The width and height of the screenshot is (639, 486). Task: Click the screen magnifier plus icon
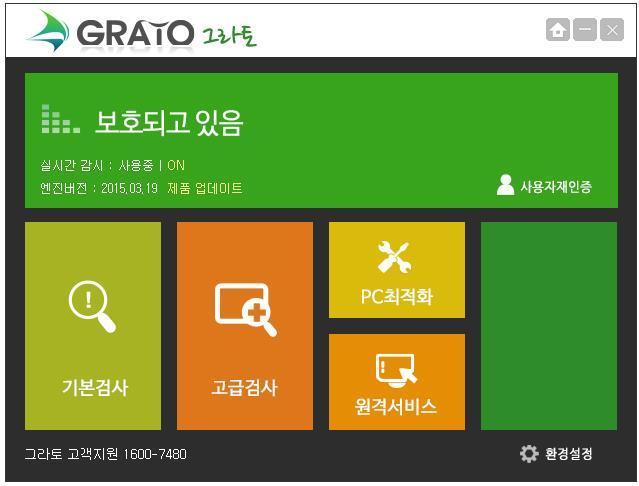click(246, 310)
